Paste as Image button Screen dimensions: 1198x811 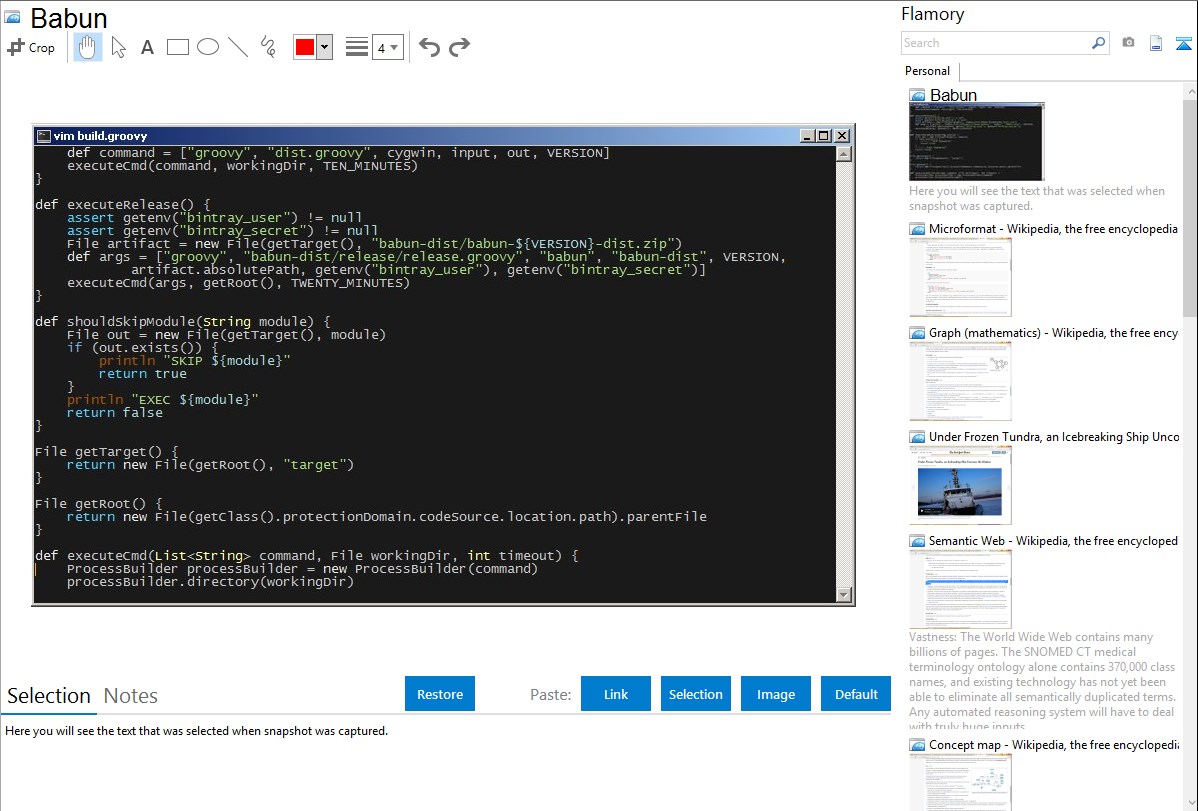[x=775, y=694]
